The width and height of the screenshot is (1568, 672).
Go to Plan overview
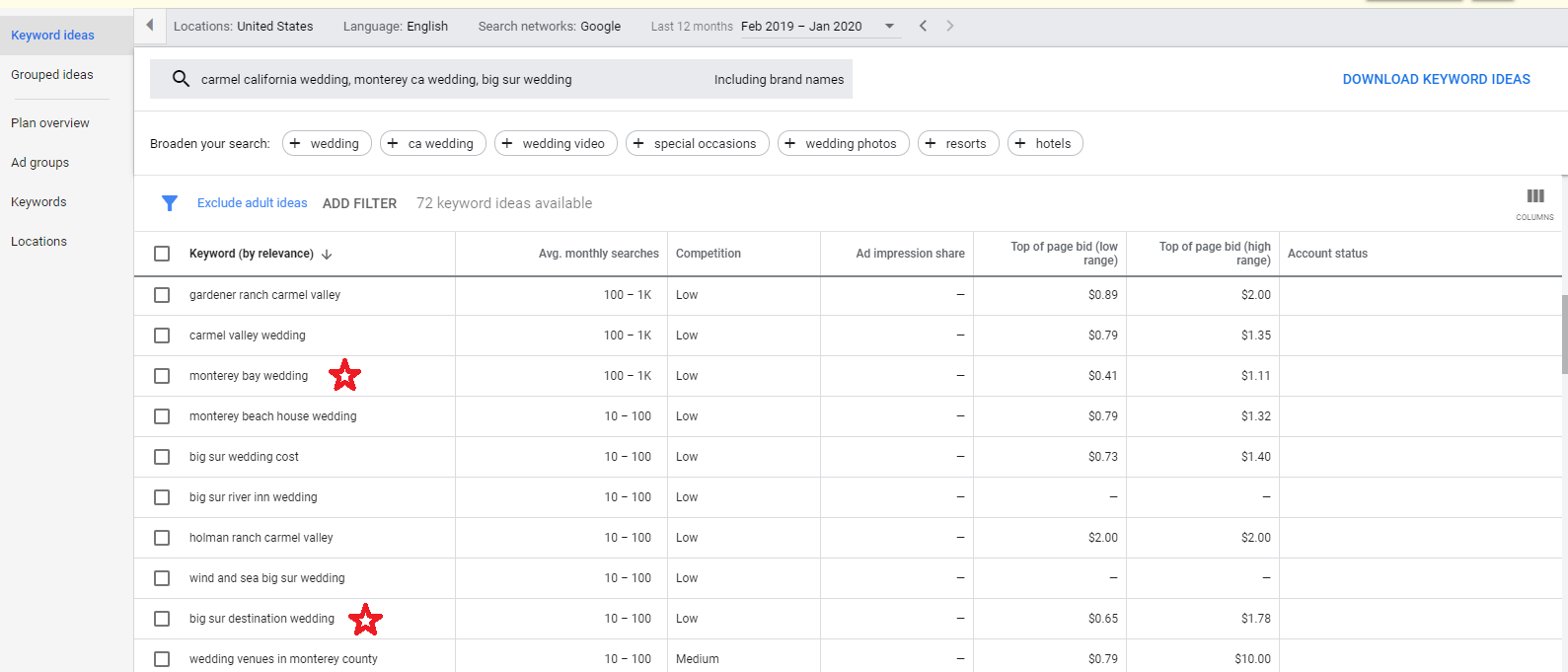point(50,123)
